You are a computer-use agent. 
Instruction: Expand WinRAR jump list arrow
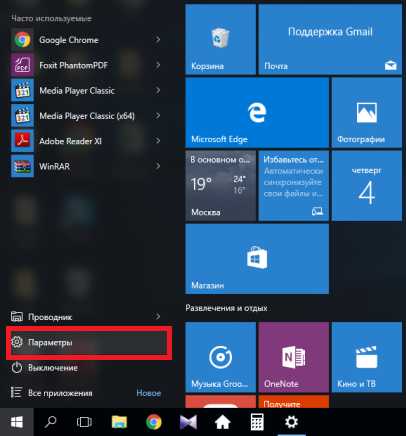pos(158,166)
